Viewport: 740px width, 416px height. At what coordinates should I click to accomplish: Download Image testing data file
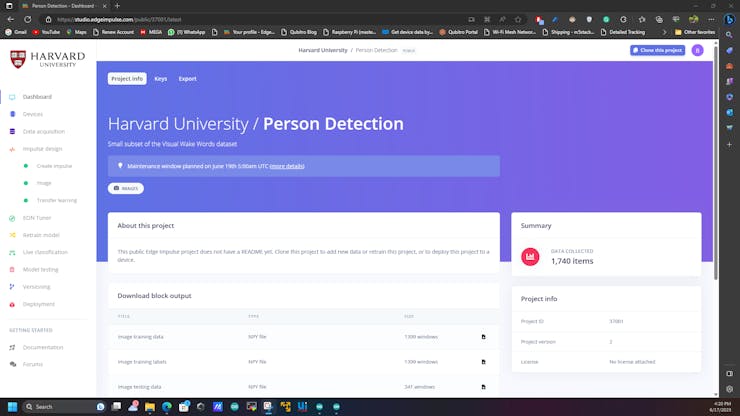coord(483,387)
